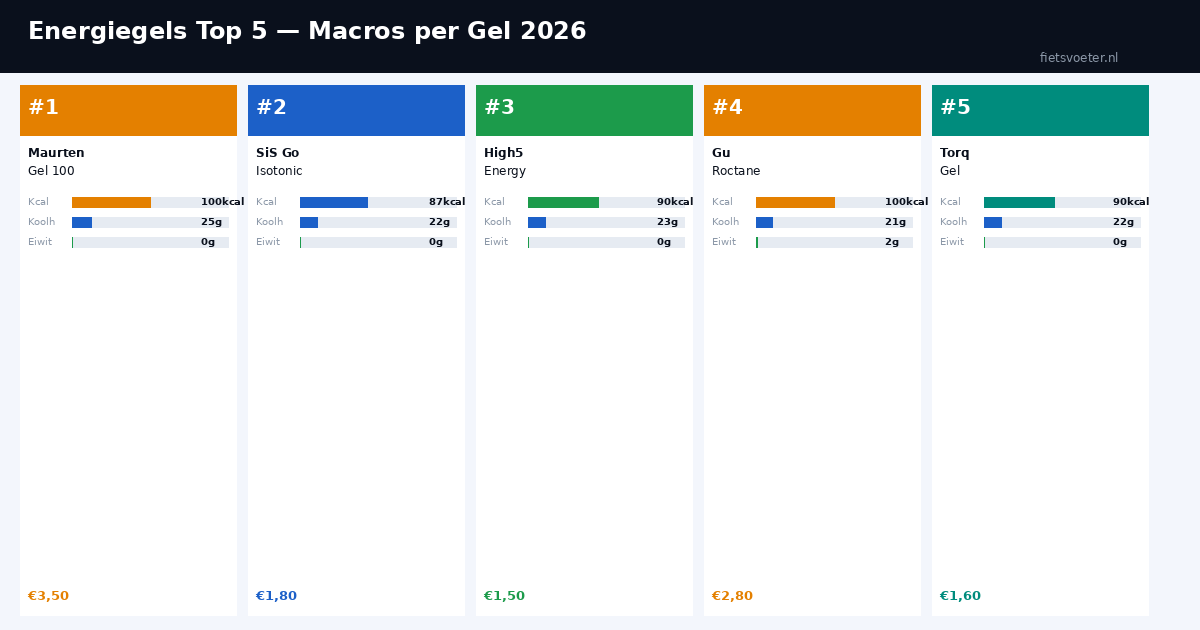Click the 22g value in Torq card
The height and width of the screenshot is (630, 1200).
pos(1123,222)
